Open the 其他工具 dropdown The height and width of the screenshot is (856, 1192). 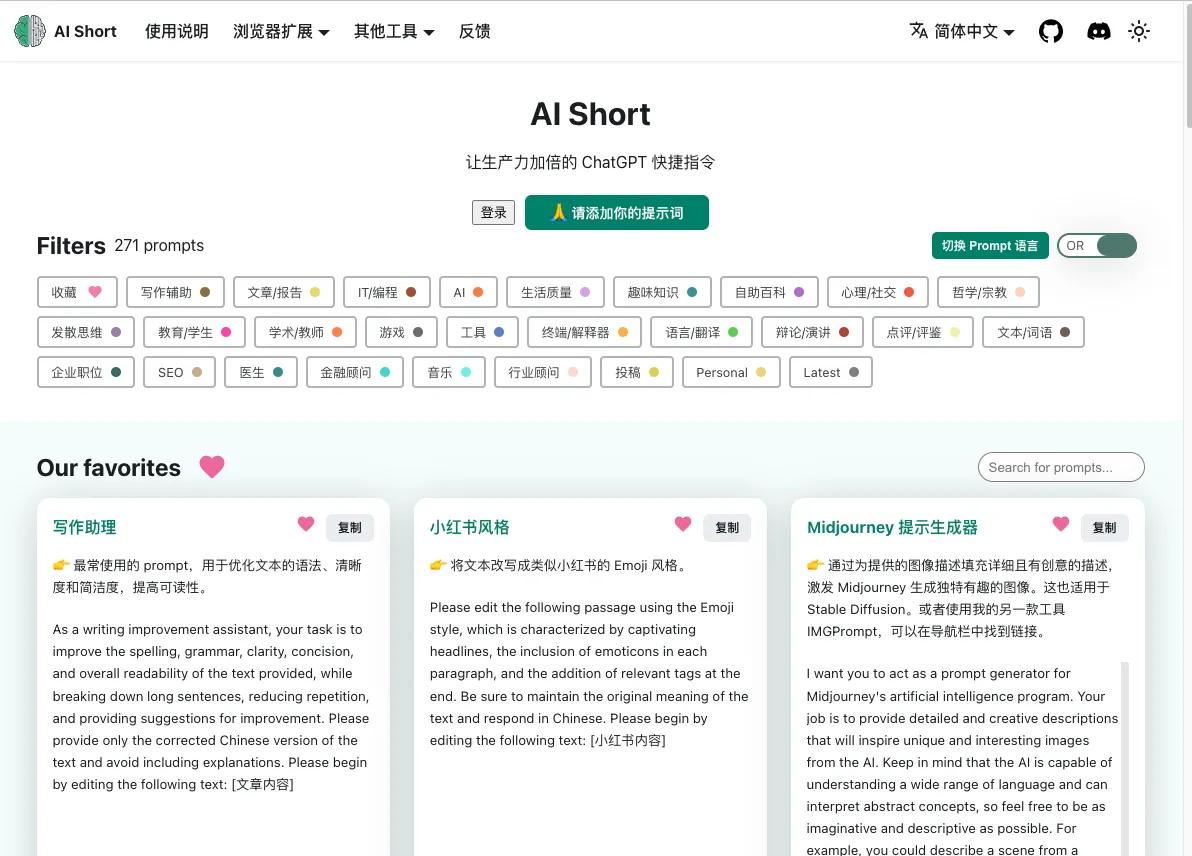(394, 31)
